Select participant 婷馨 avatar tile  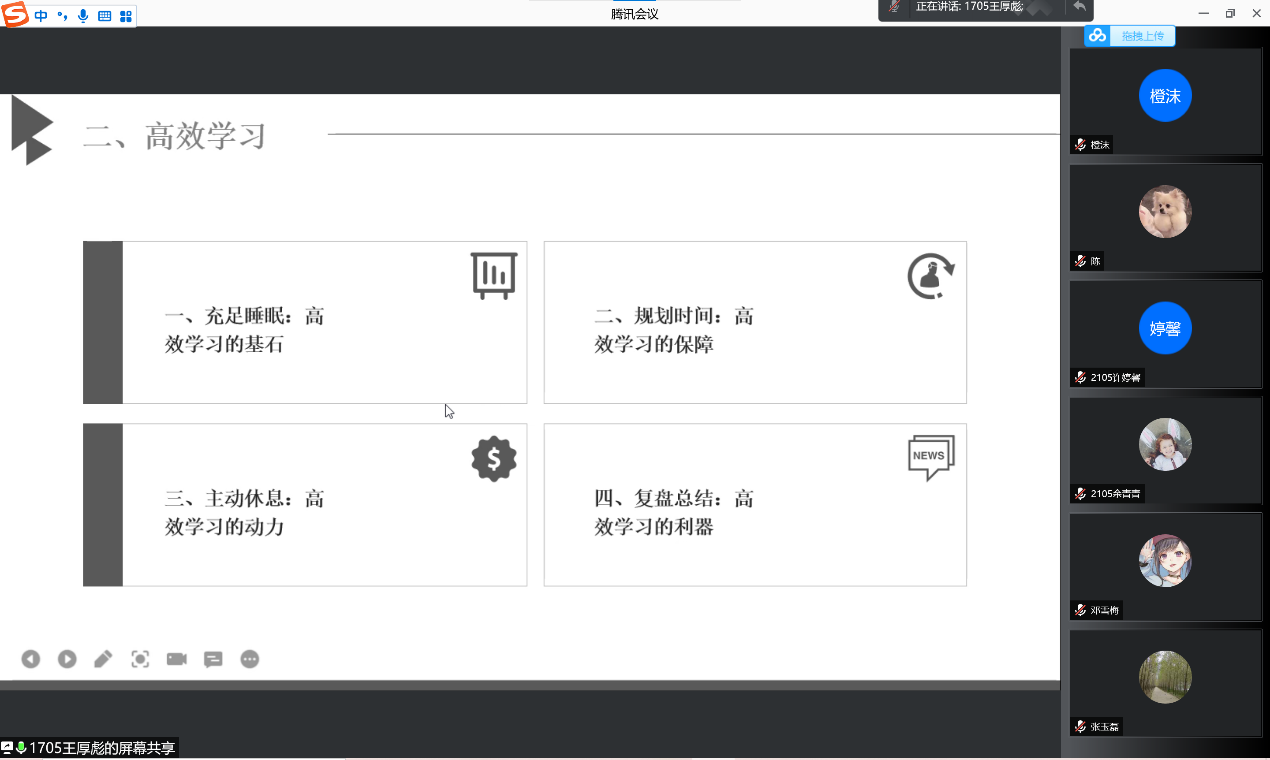(x=1165, y=328)
